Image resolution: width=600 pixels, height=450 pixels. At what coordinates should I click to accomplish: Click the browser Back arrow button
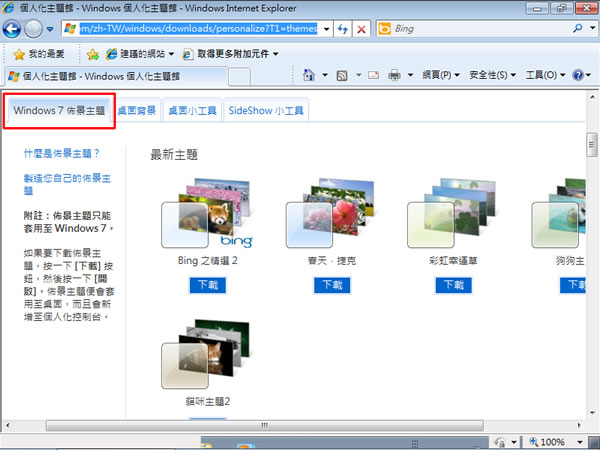click(11, 29)
